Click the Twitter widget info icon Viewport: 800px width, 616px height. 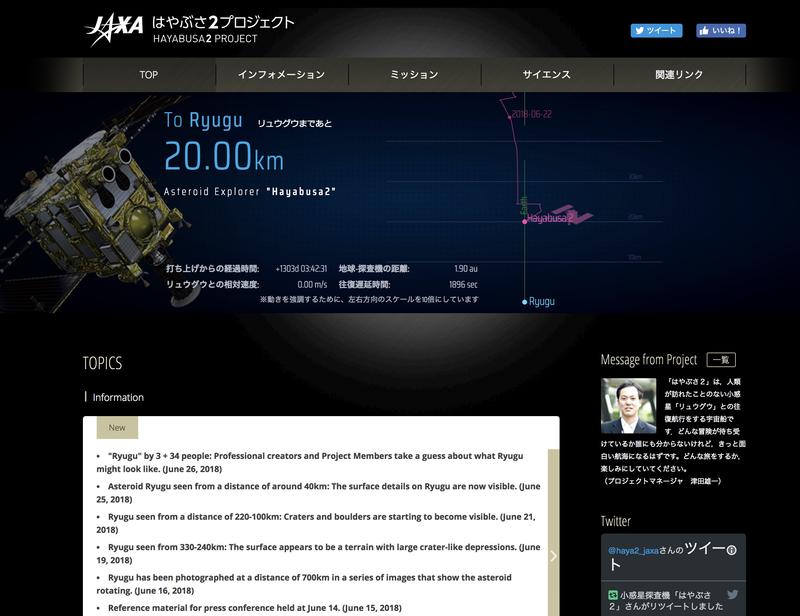click(x=732, y=550)
